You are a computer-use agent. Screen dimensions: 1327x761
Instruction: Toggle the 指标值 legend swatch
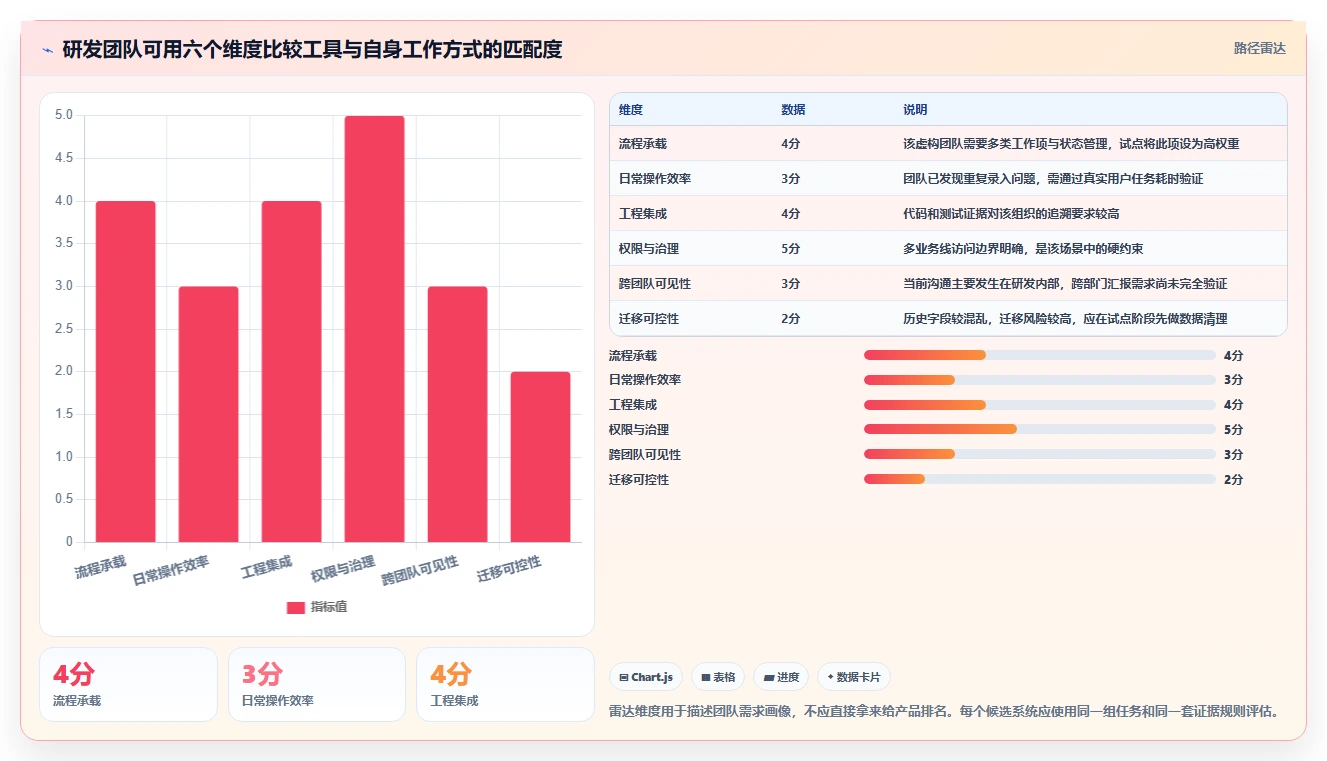click(296, 607)
